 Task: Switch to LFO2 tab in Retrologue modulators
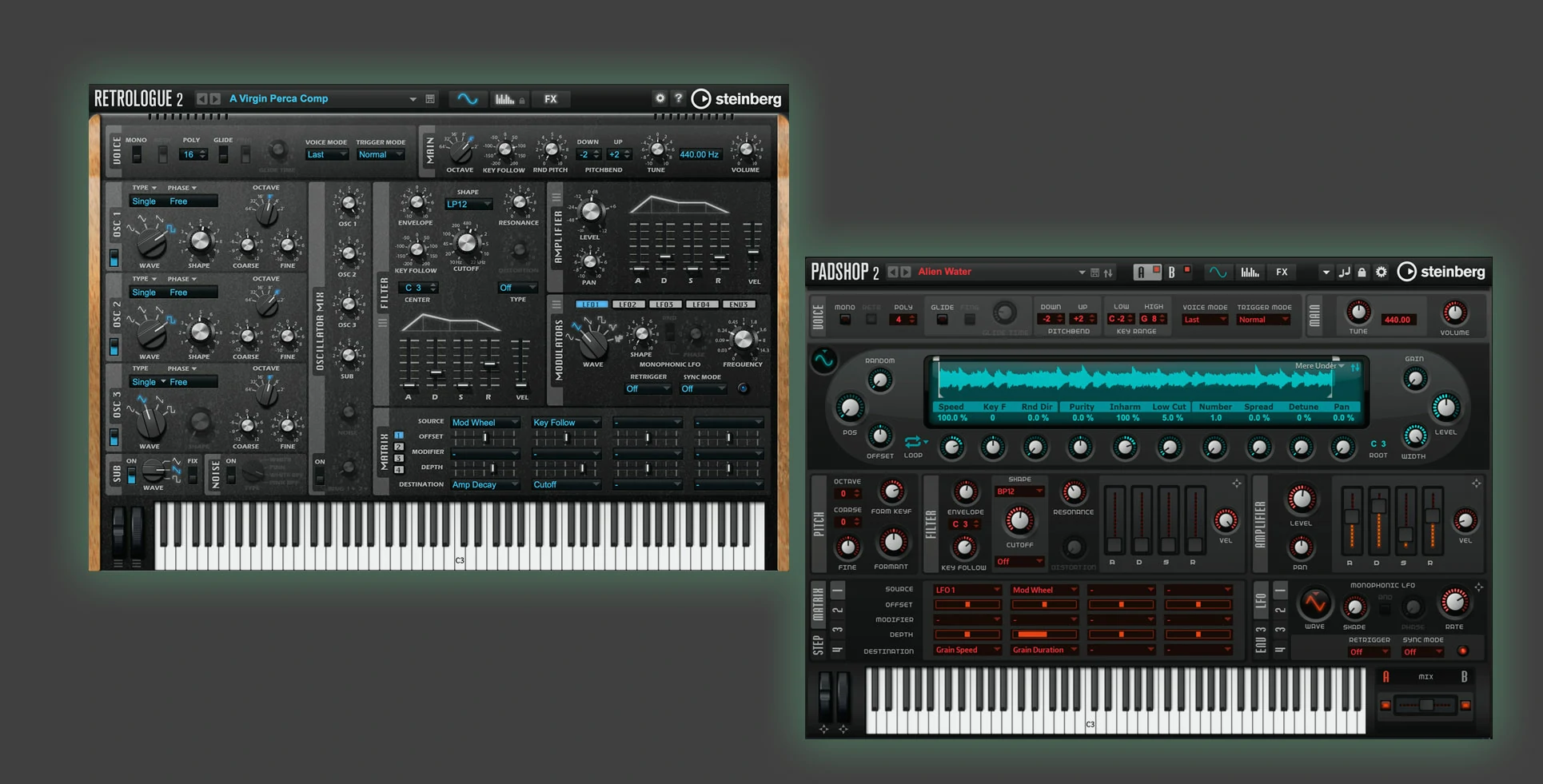[628, 304]
